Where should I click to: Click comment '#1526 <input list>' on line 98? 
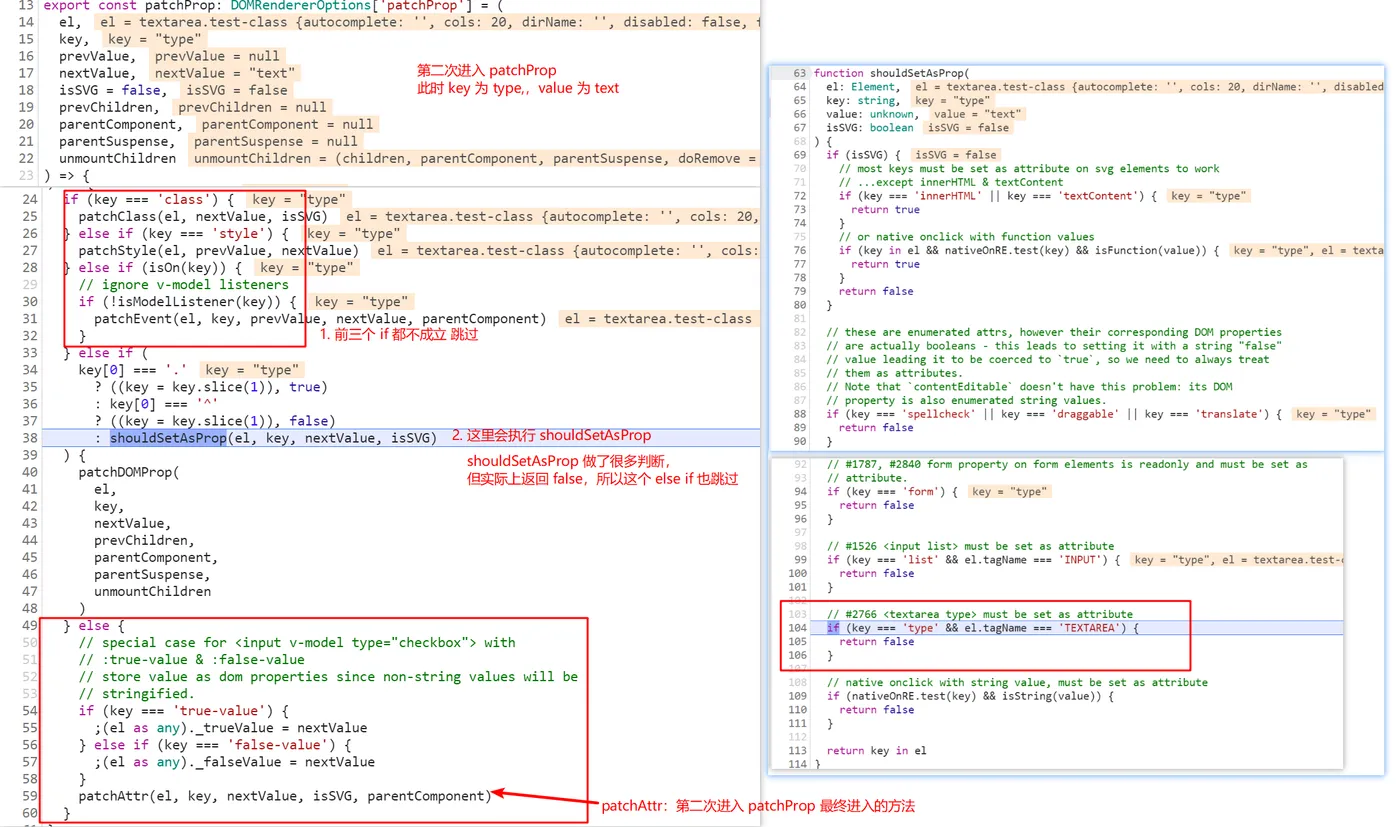tap(970, 546)
